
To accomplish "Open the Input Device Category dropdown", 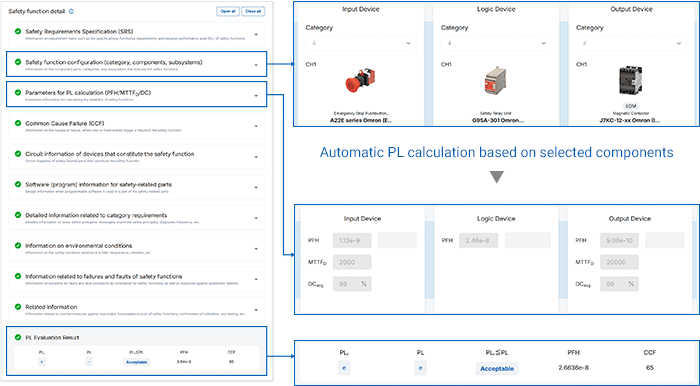I will (x=361, y=43).
